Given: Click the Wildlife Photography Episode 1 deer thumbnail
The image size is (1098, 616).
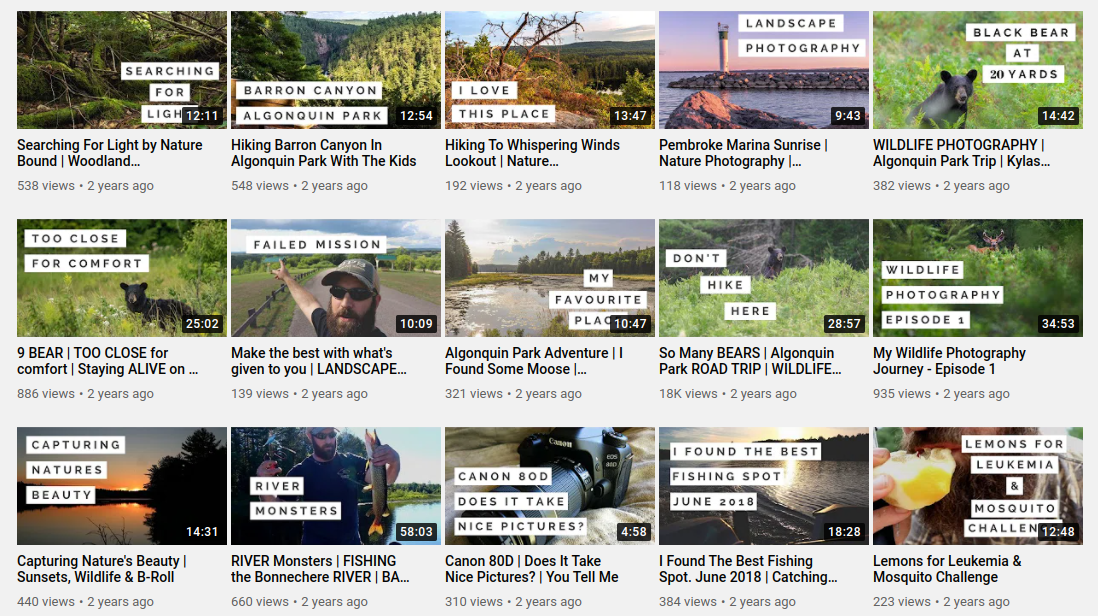Looking at the screenshot, I should pos(978,278).
